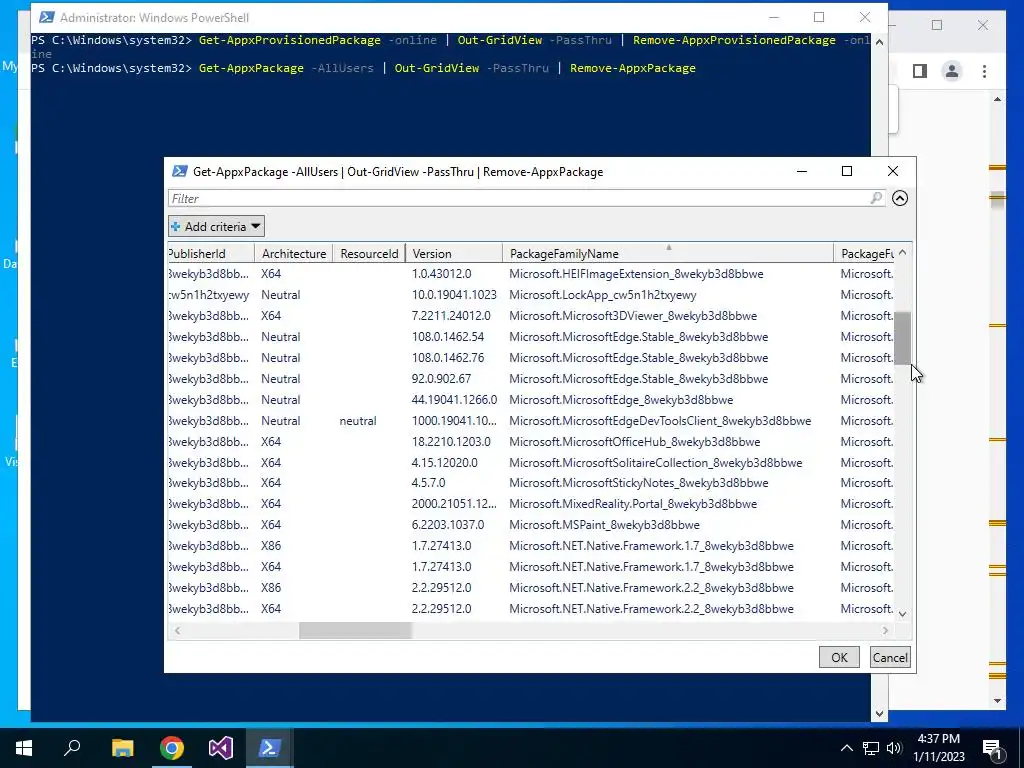Select the Microsoft.MicrosoftStickyNotes row

tap(531, 483)
